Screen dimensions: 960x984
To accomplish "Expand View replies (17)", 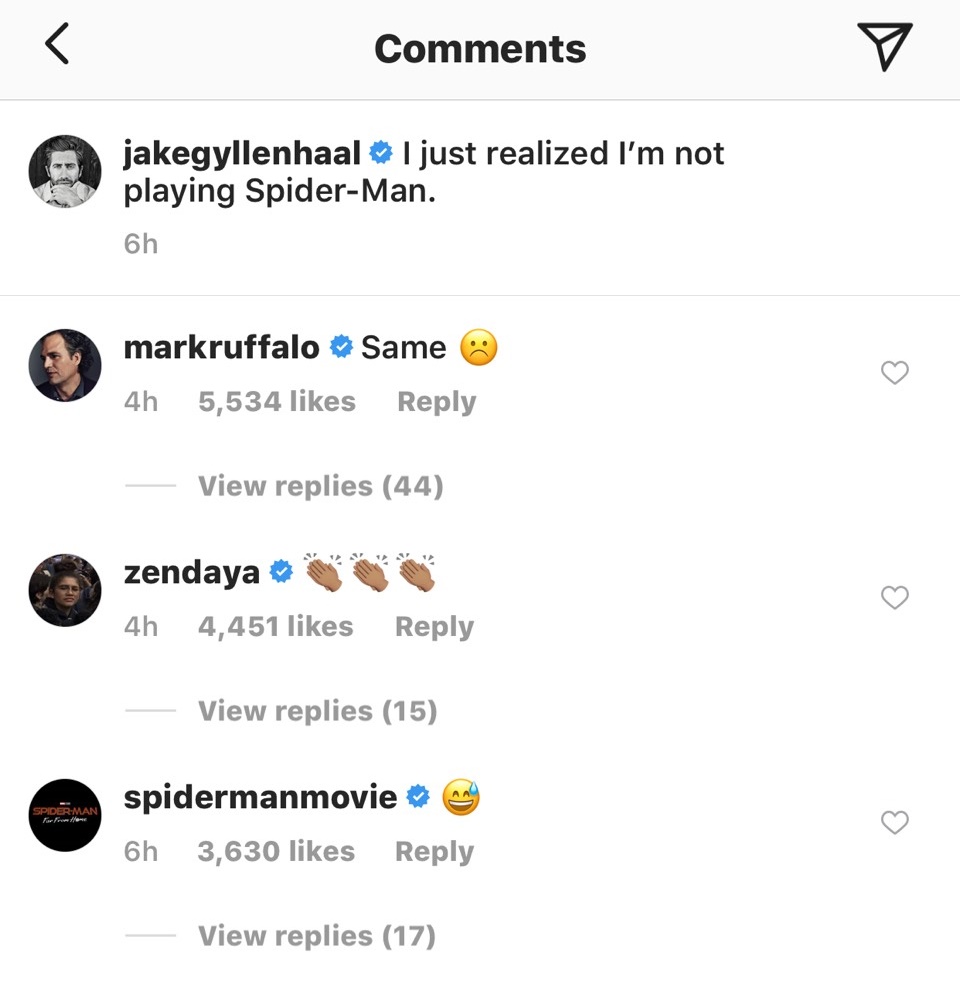I will coord(317,936).
